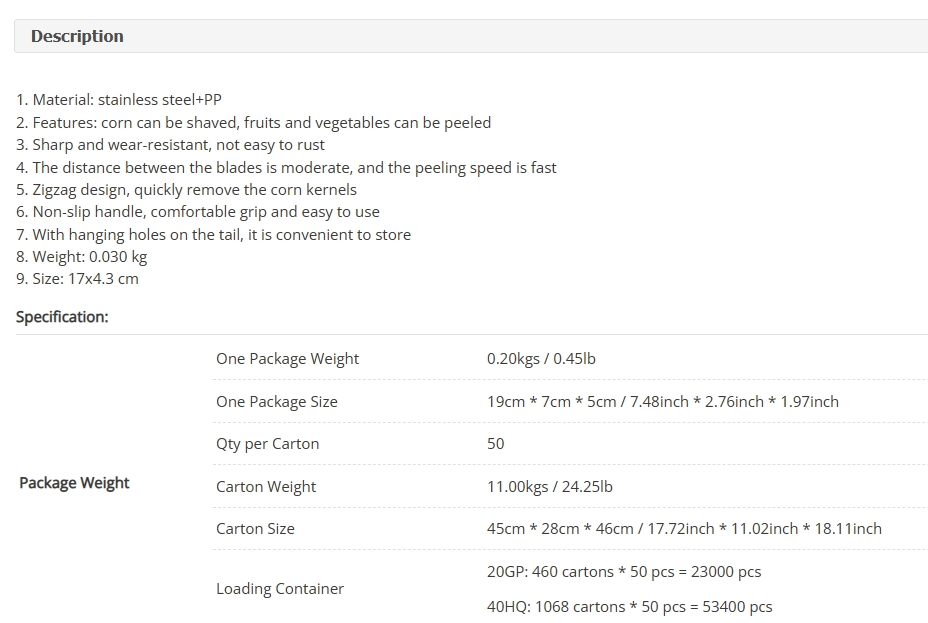Select the 0.20kgs / 0.45lb value
This screenshot has height=623, width=928.
pos(542,359)
